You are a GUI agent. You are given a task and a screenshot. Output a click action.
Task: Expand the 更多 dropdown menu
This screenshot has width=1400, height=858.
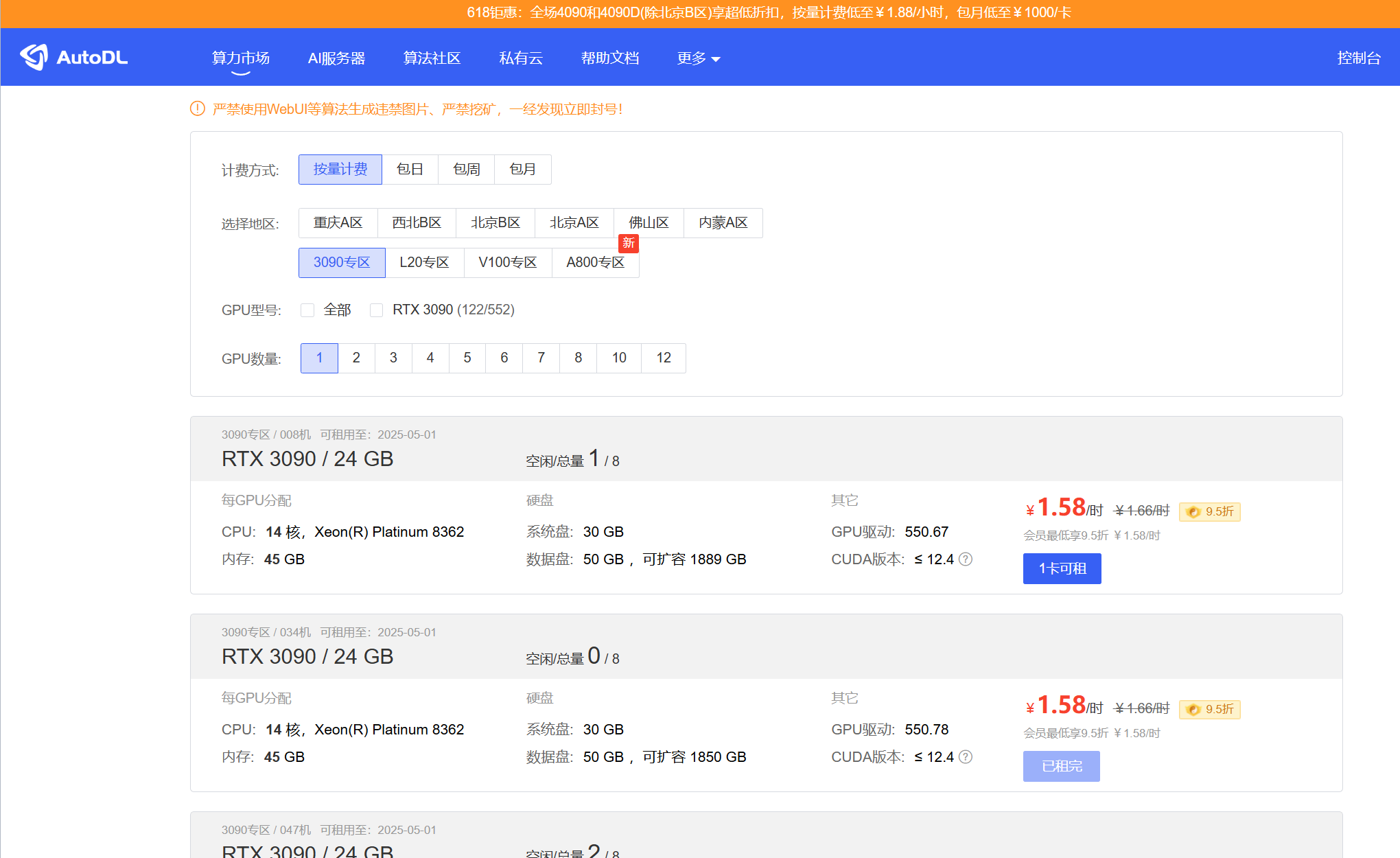(698, 58)
